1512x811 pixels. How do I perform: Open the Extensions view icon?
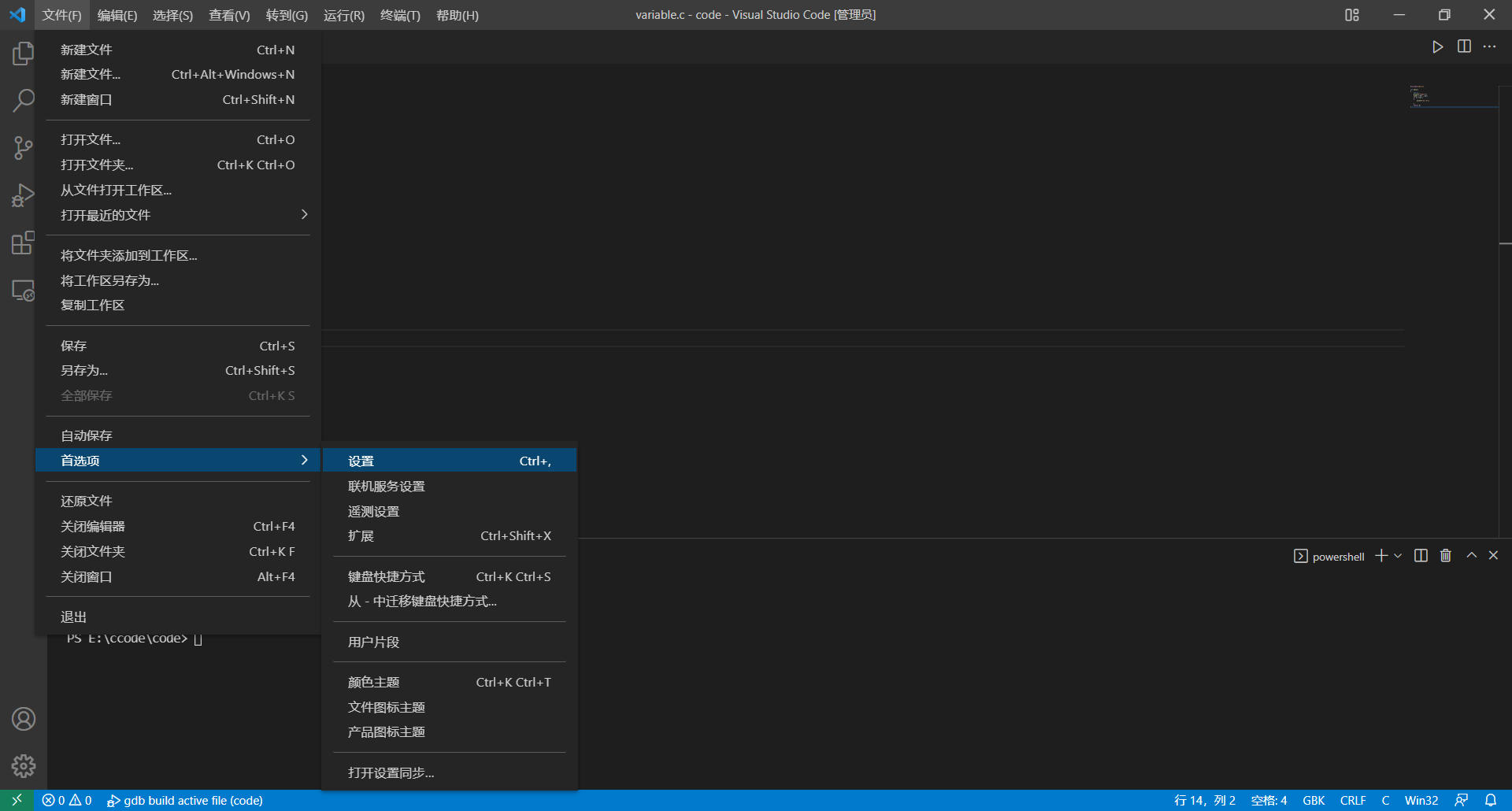23,243
